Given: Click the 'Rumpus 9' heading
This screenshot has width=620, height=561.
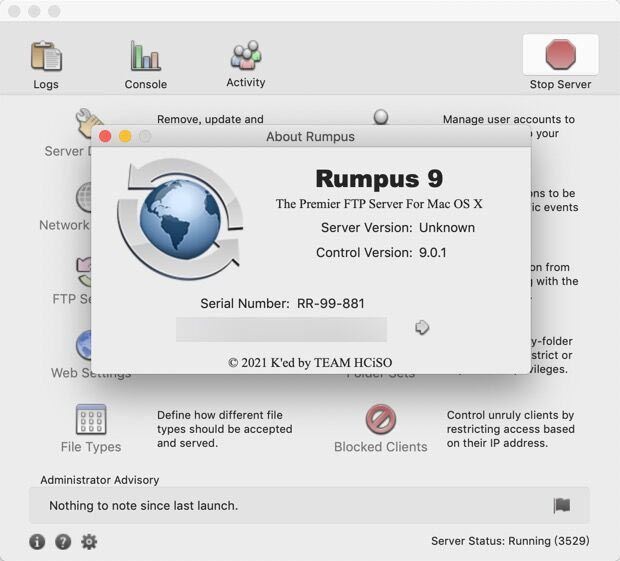Looking at the screenshot, I should tap(379, 179).
